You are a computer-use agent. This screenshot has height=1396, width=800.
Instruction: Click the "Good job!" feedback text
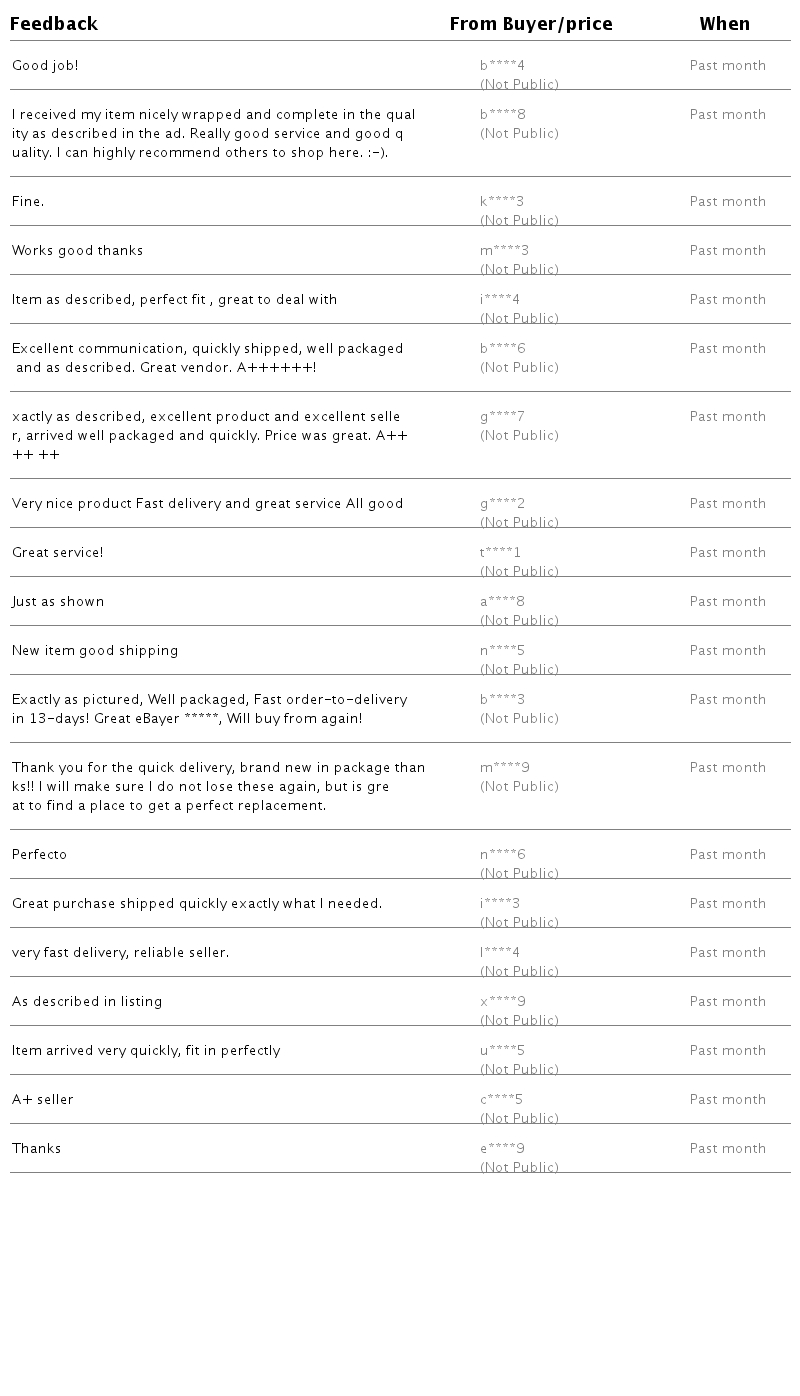tap(45, 66)
